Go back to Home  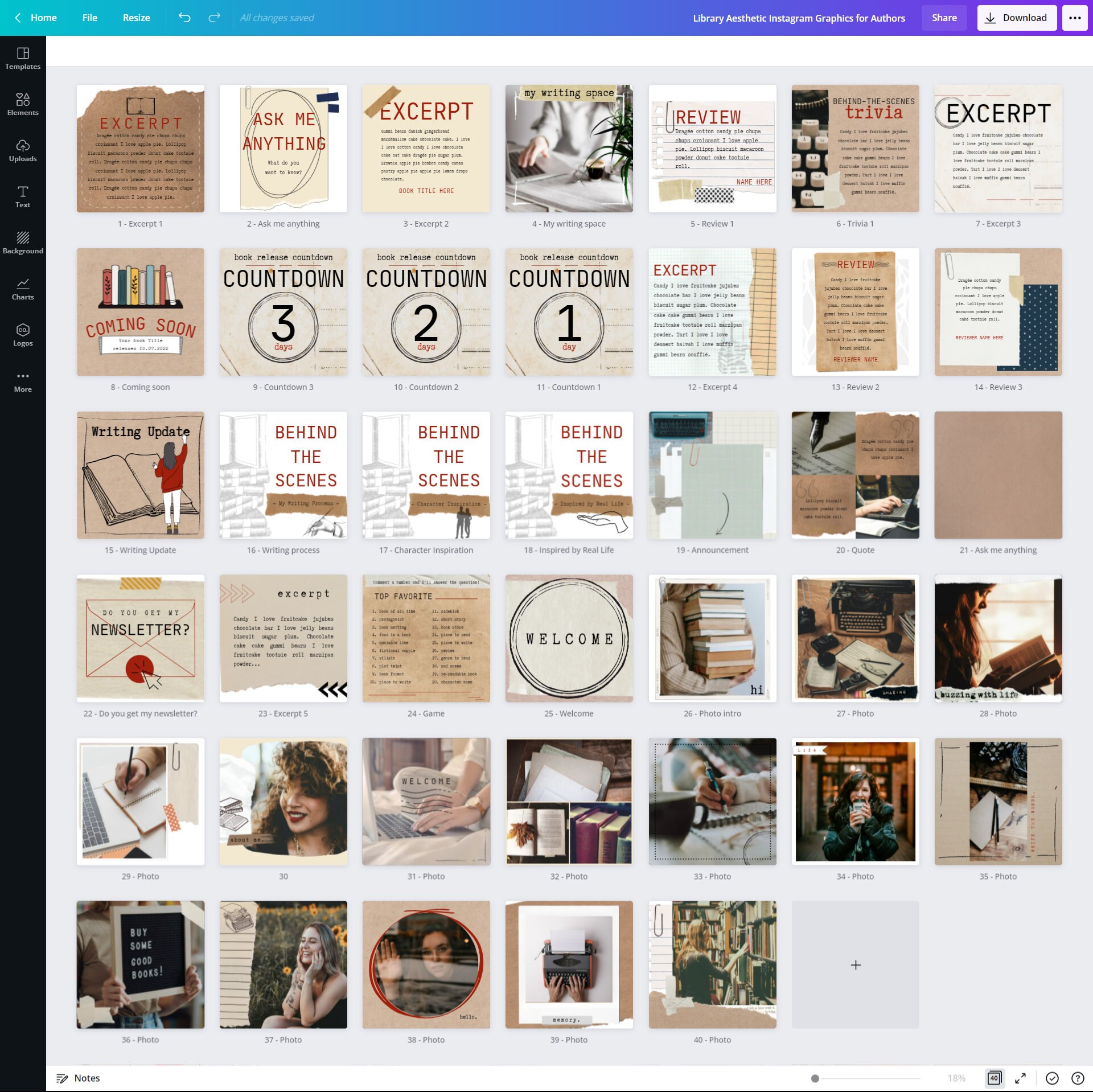coord(35,18)
